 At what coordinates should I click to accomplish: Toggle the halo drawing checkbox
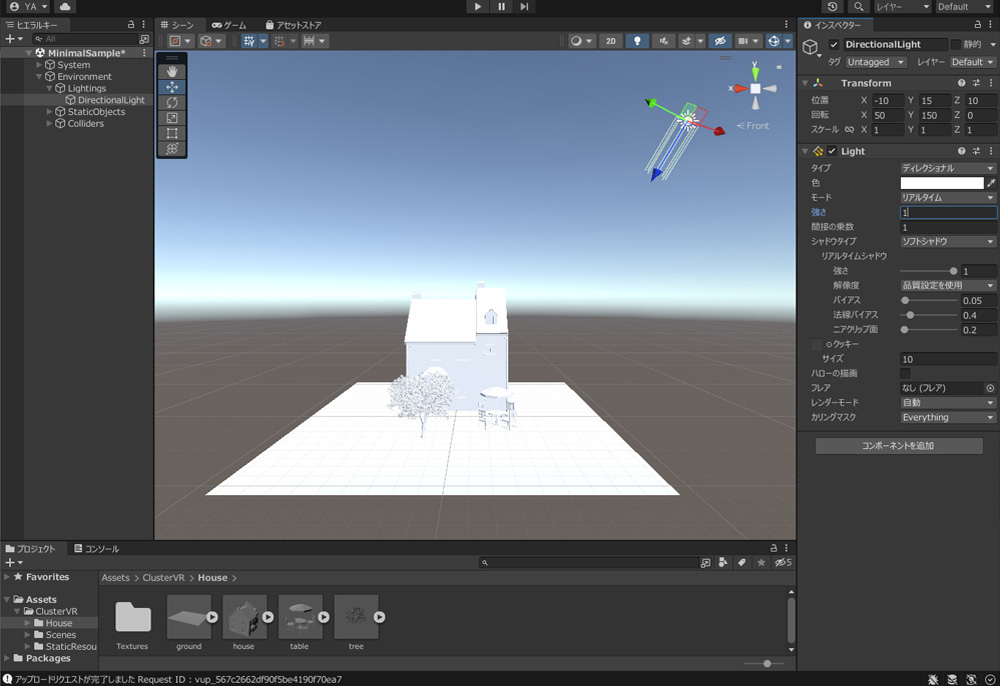(905, 373)
